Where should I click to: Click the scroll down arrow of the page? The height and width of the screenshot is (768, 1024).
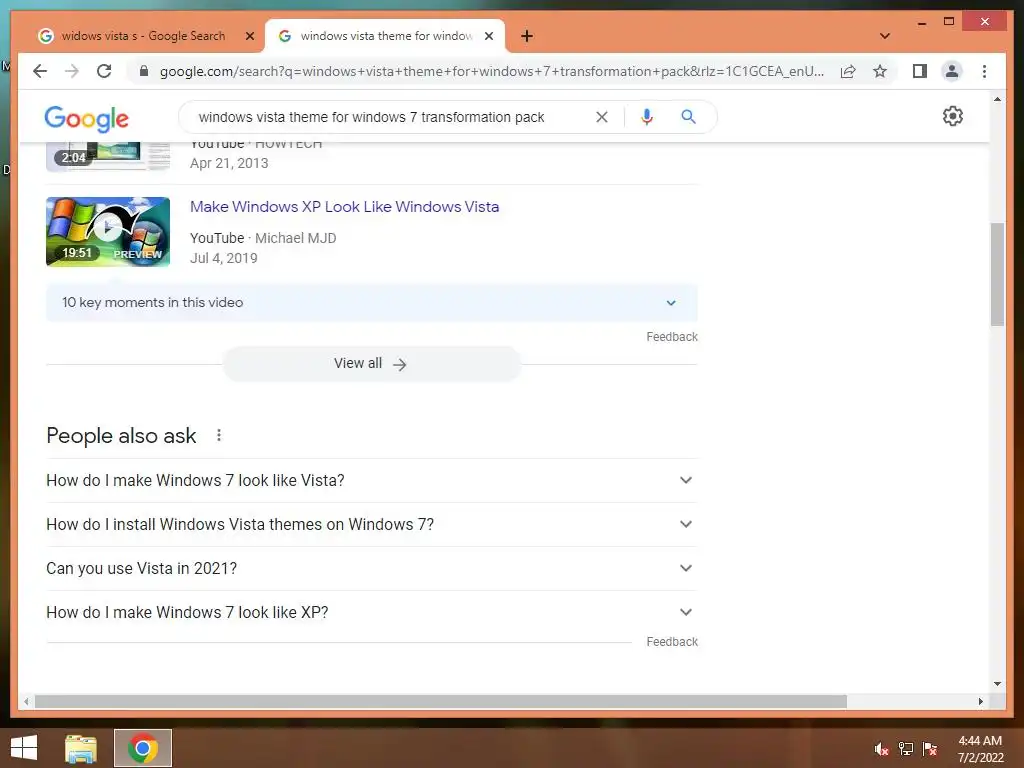coord(997,684)
